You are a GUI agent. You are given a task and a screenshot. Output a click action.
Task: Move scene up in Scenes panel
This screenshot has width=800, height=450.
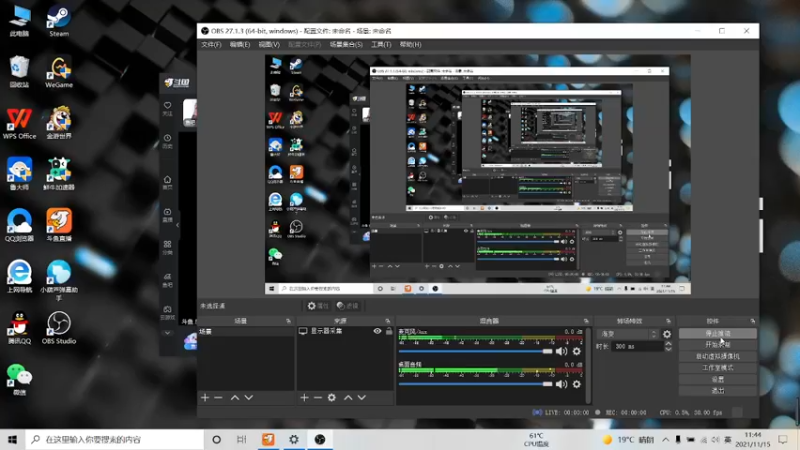point(235,397)
